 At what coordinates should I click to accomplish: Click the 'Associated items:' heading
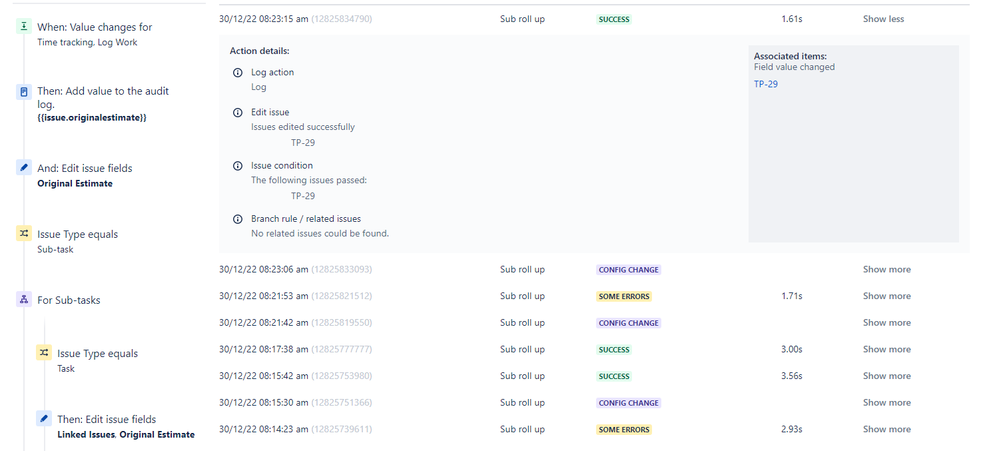click(x=790, y=56)
